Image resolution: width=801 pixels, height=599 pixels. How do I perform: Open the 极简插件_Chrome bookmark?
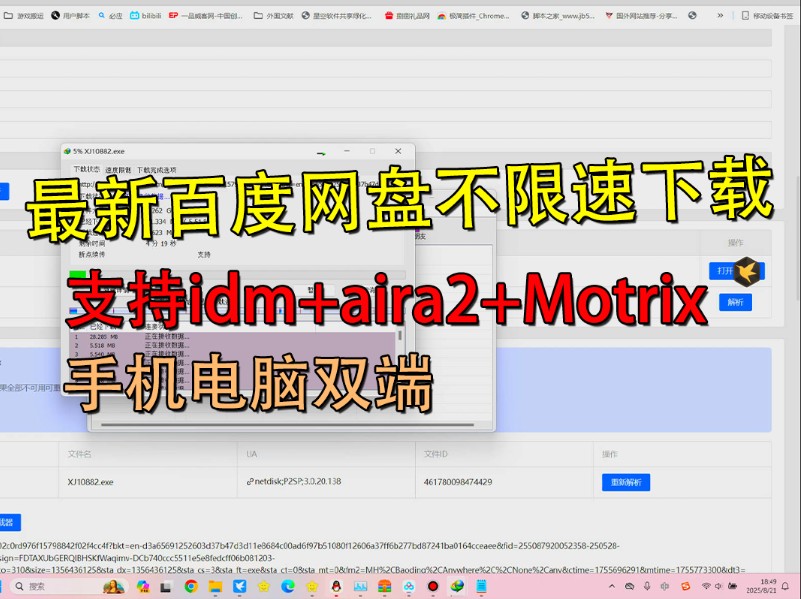coord(474,16)
